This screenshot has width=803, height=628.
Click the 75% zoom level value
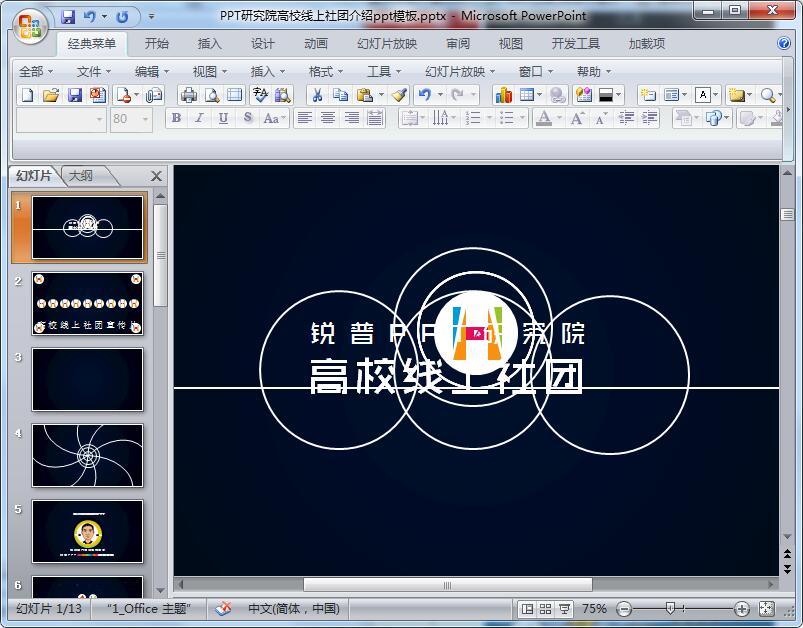coord(594,609)
